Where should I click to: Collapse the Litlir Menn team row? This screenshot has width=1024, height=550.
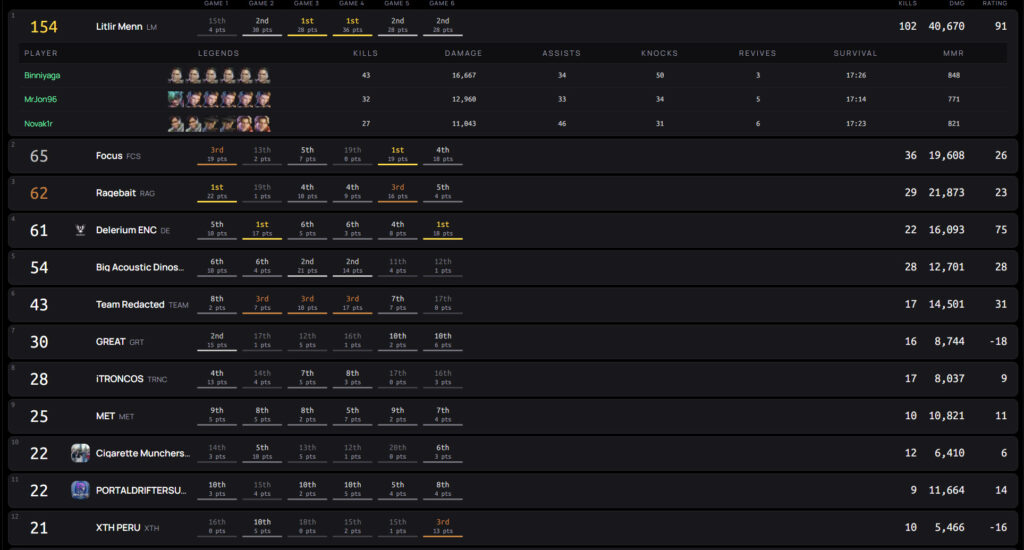[513, 27]
